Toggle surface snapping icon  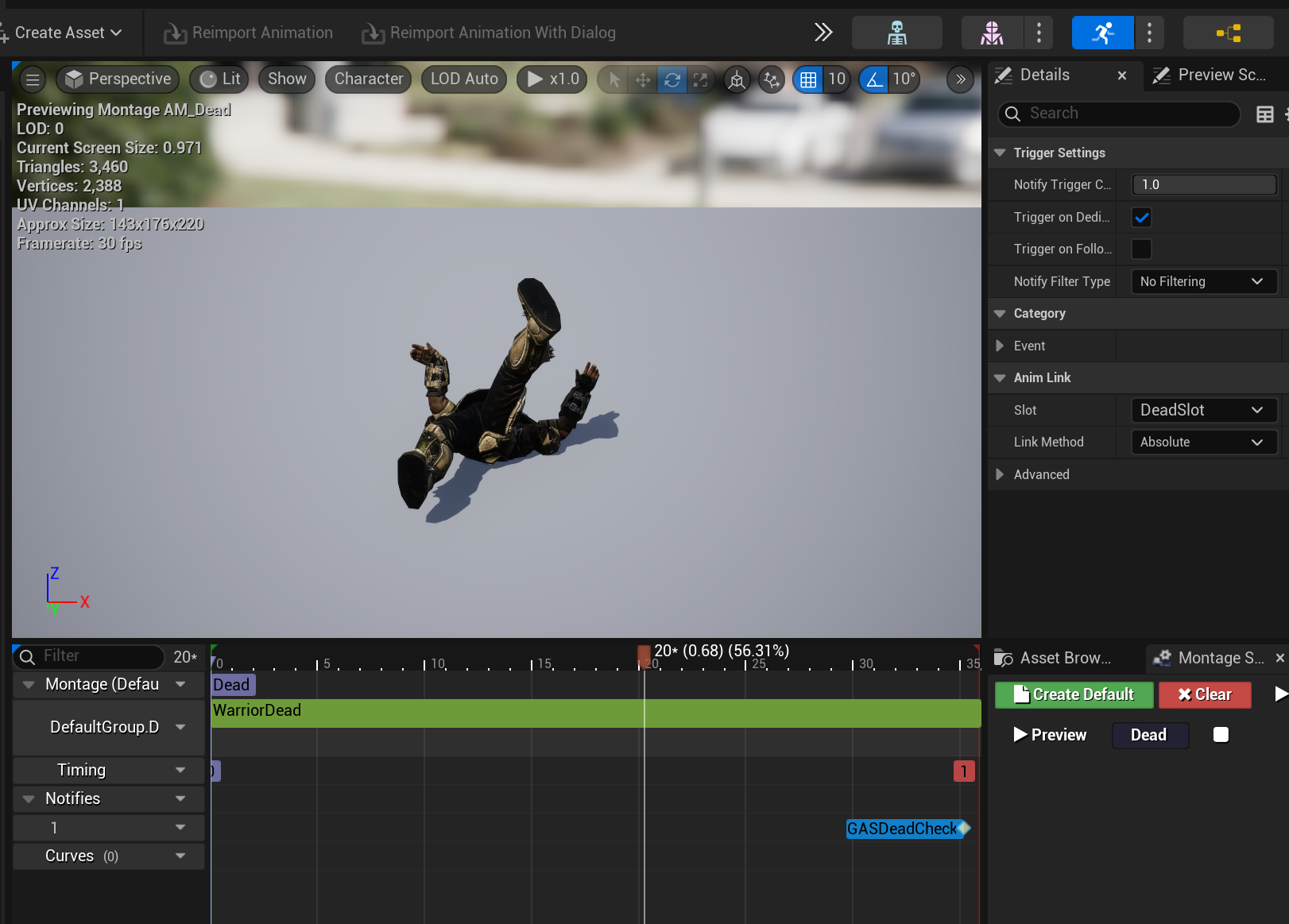771,79
